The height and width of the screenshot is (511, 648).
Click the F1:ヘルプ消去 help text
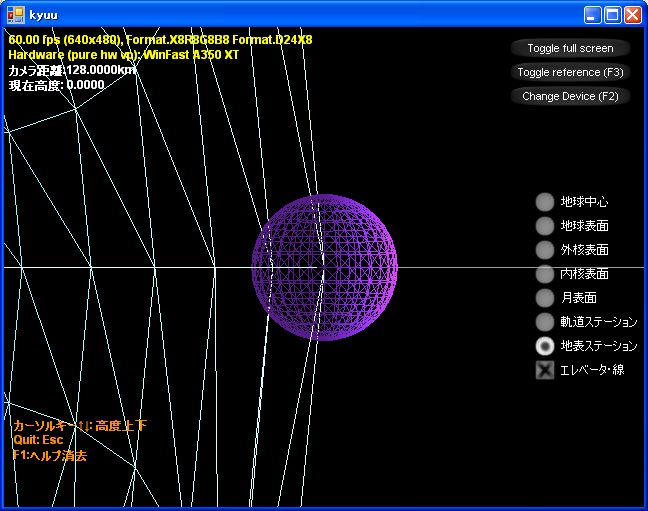click(50, 455)
